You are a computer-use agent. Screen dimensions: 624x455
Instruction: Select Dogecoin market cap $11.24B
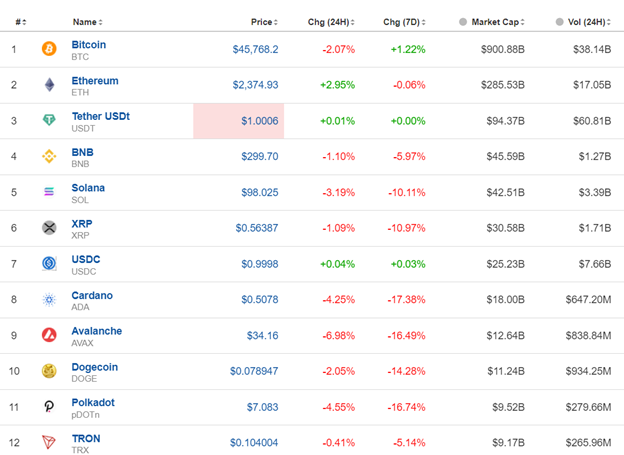pos(506,371)
